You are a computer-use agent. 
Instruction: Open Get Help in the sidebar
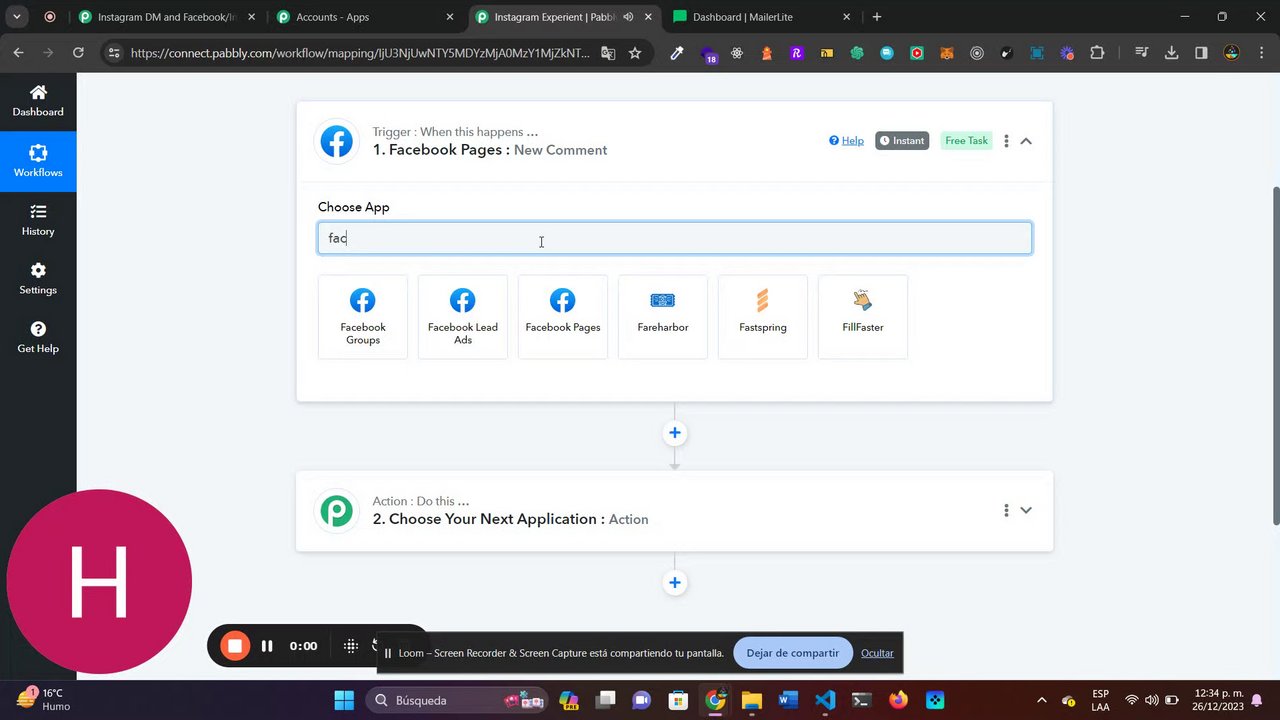(38, 338)
